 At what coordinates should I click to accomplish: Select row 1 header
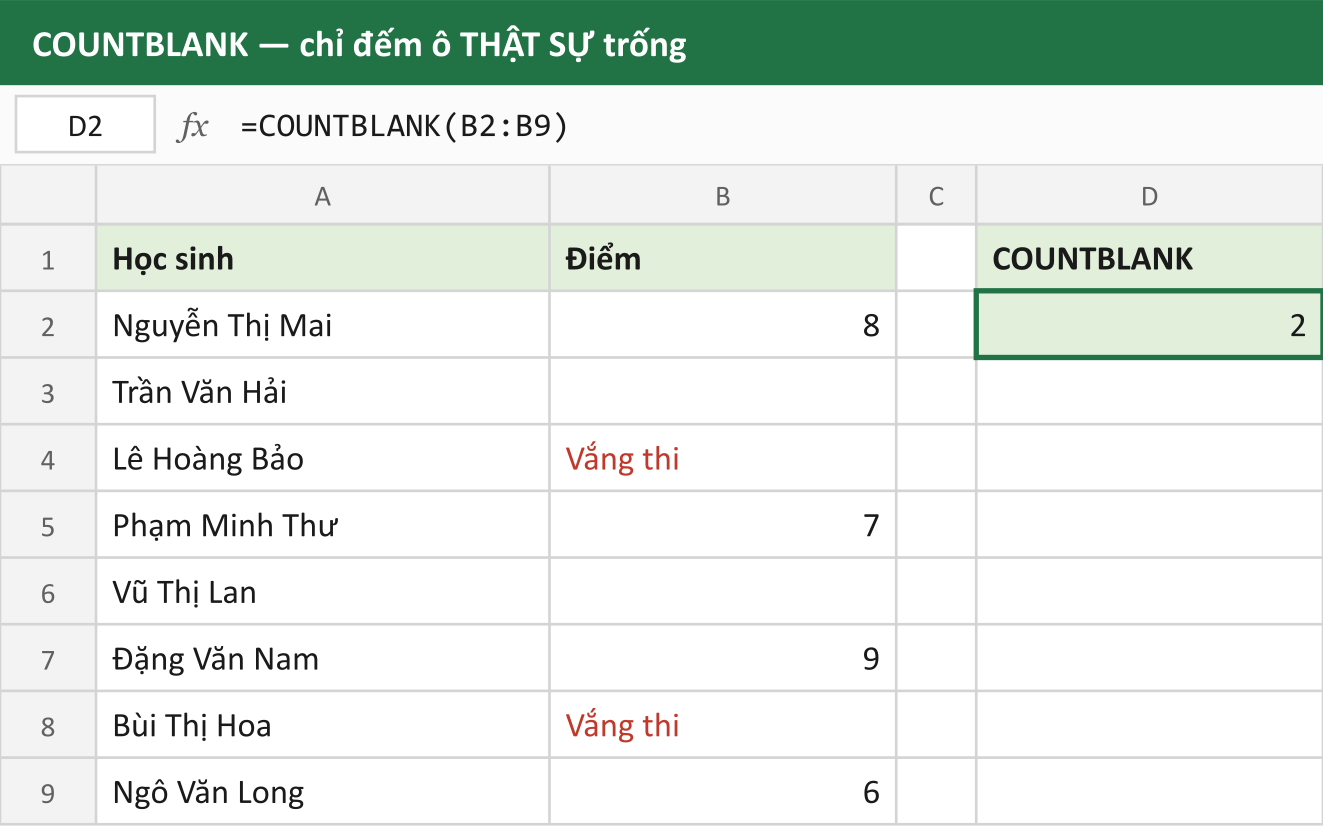point(48,259)
